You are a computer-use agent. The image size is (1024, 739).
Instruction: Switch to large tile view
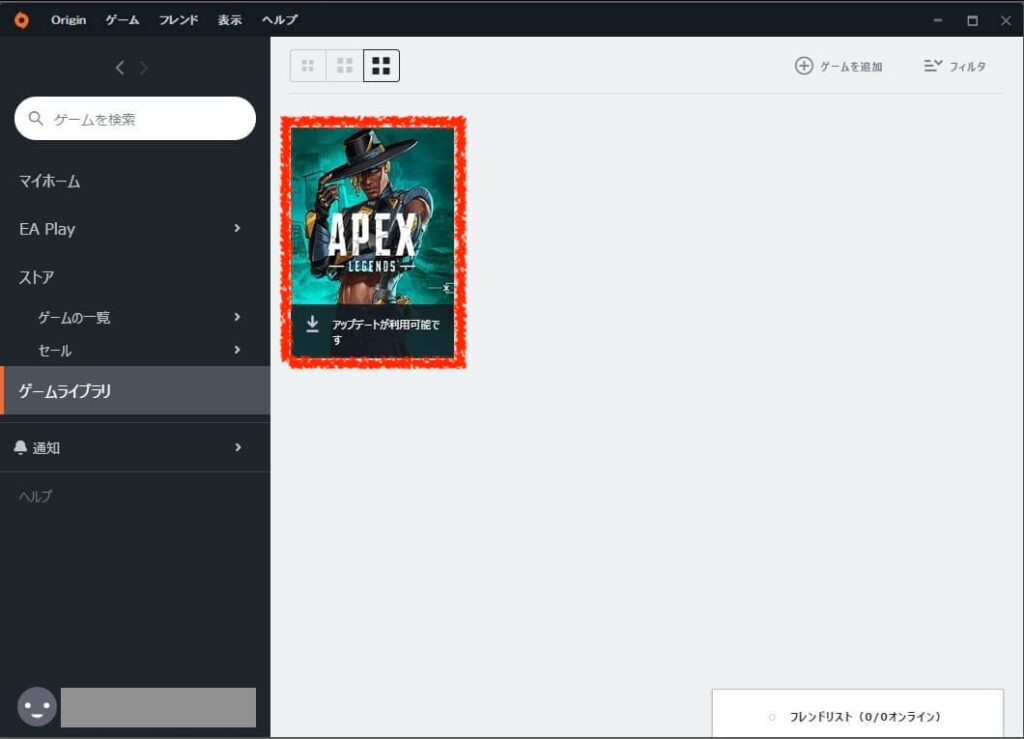click(x=381, y=65)
